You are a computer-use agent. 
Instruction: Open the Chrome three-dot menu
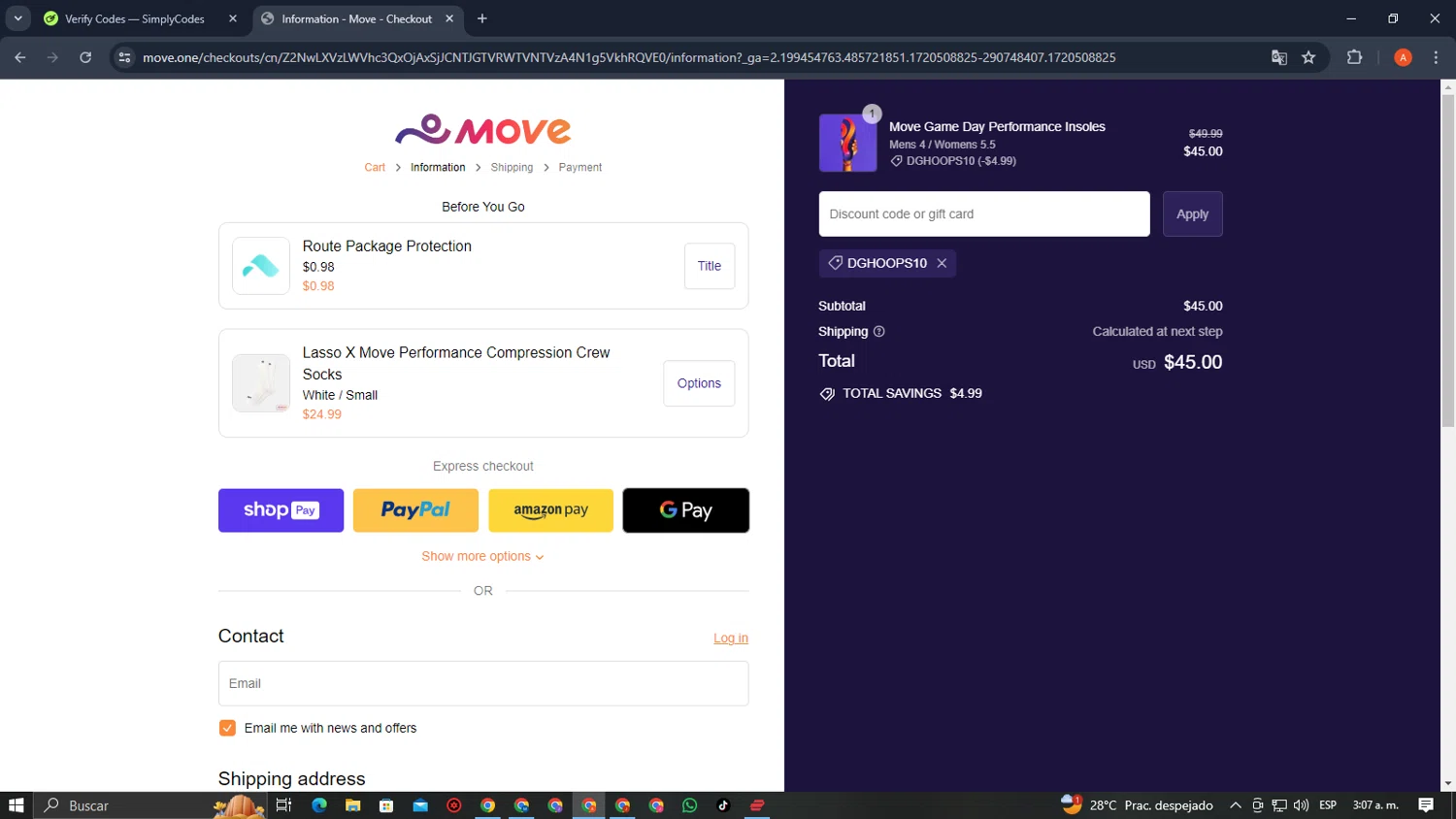pos(1436,57)
